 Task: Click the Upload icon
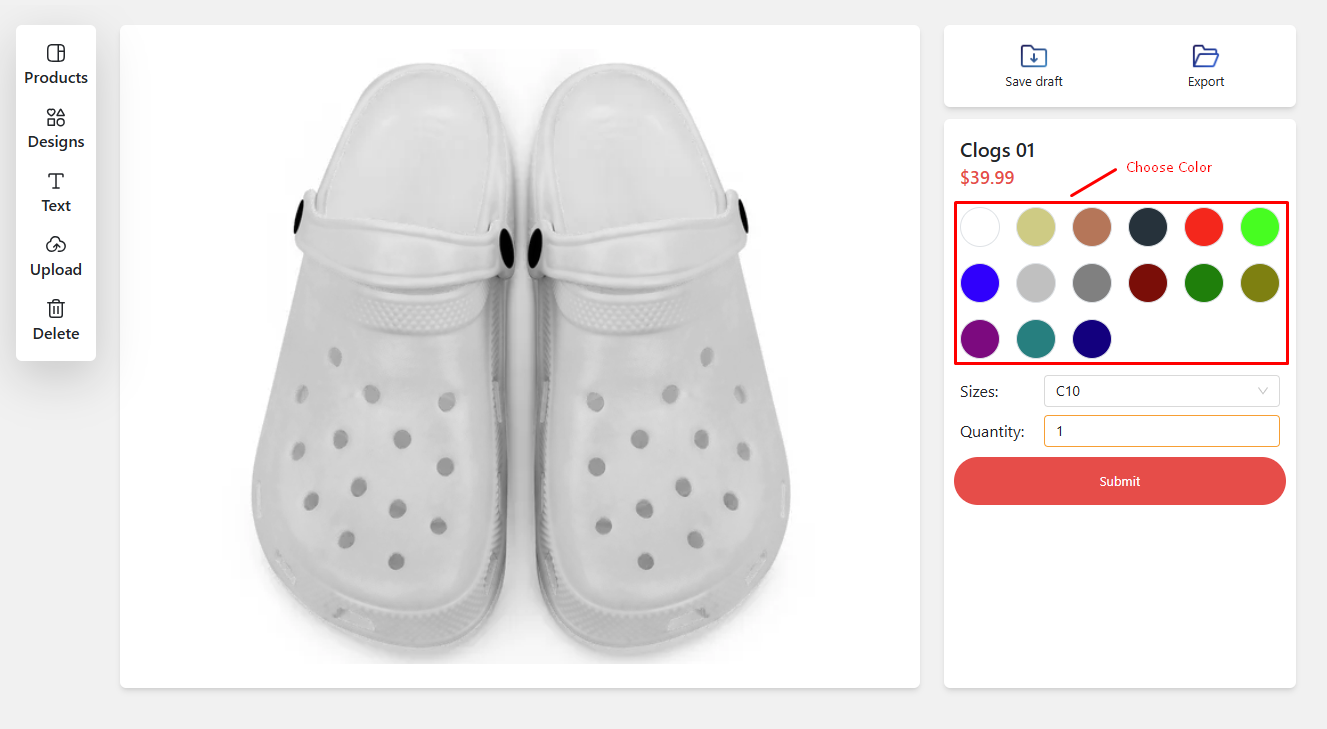click(55, 243)
